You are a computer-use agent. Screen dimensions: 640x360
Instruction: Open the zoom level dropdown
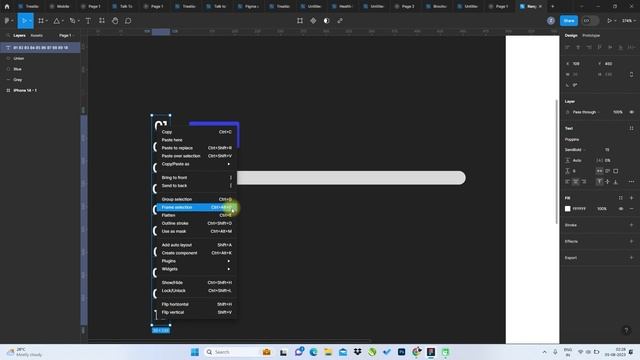tap(629, 21)
